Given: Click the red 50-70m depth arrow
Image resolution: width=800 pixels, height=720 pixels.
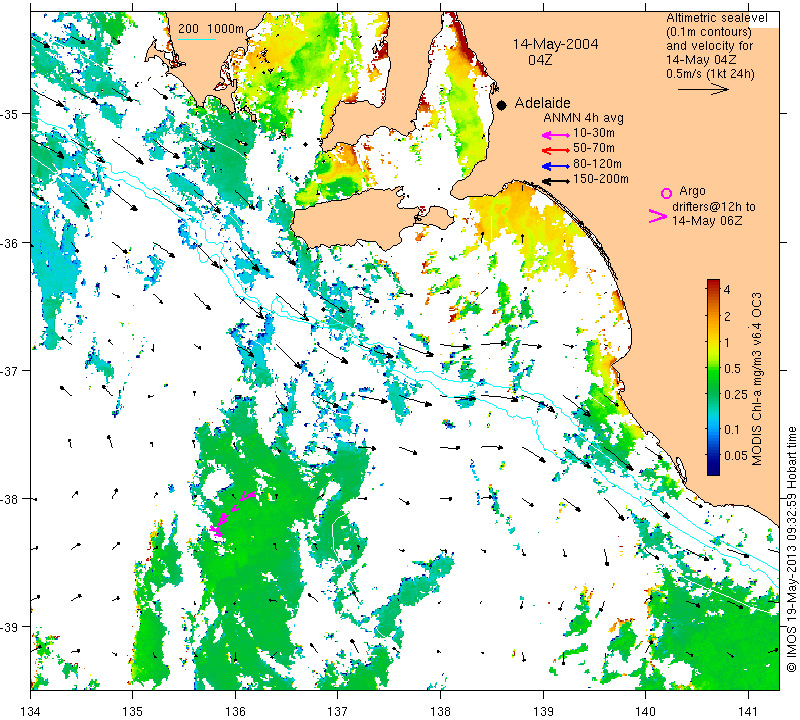Looking at the screenshot, I should (555, 150).
